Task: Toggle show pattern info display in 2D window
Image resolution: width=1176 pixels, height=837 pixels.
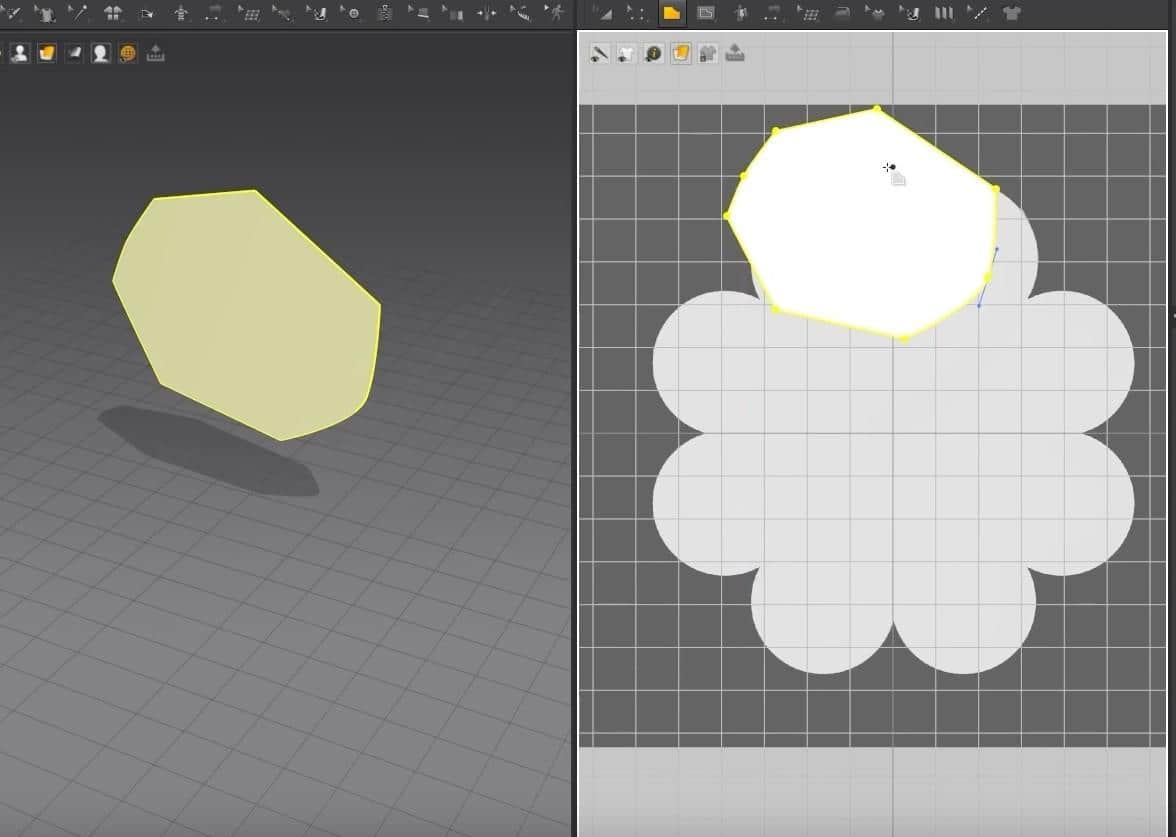Action: [653, 53]
